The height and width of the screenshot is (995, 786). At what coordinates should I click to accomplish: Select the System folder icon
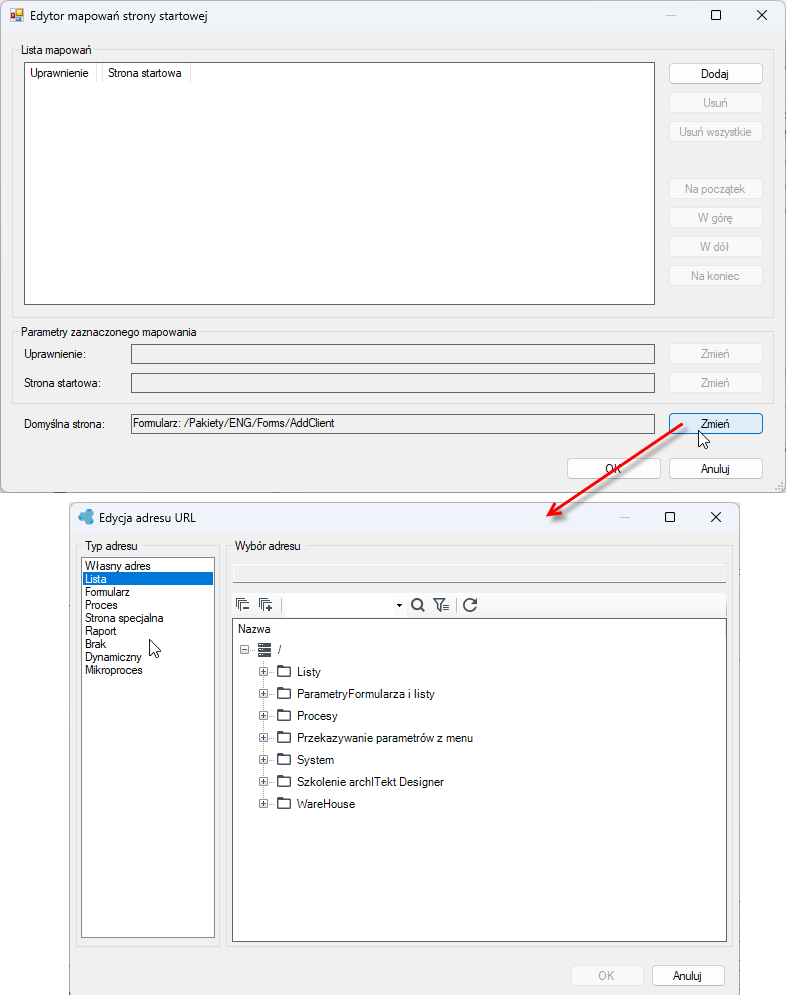[284, 760]
